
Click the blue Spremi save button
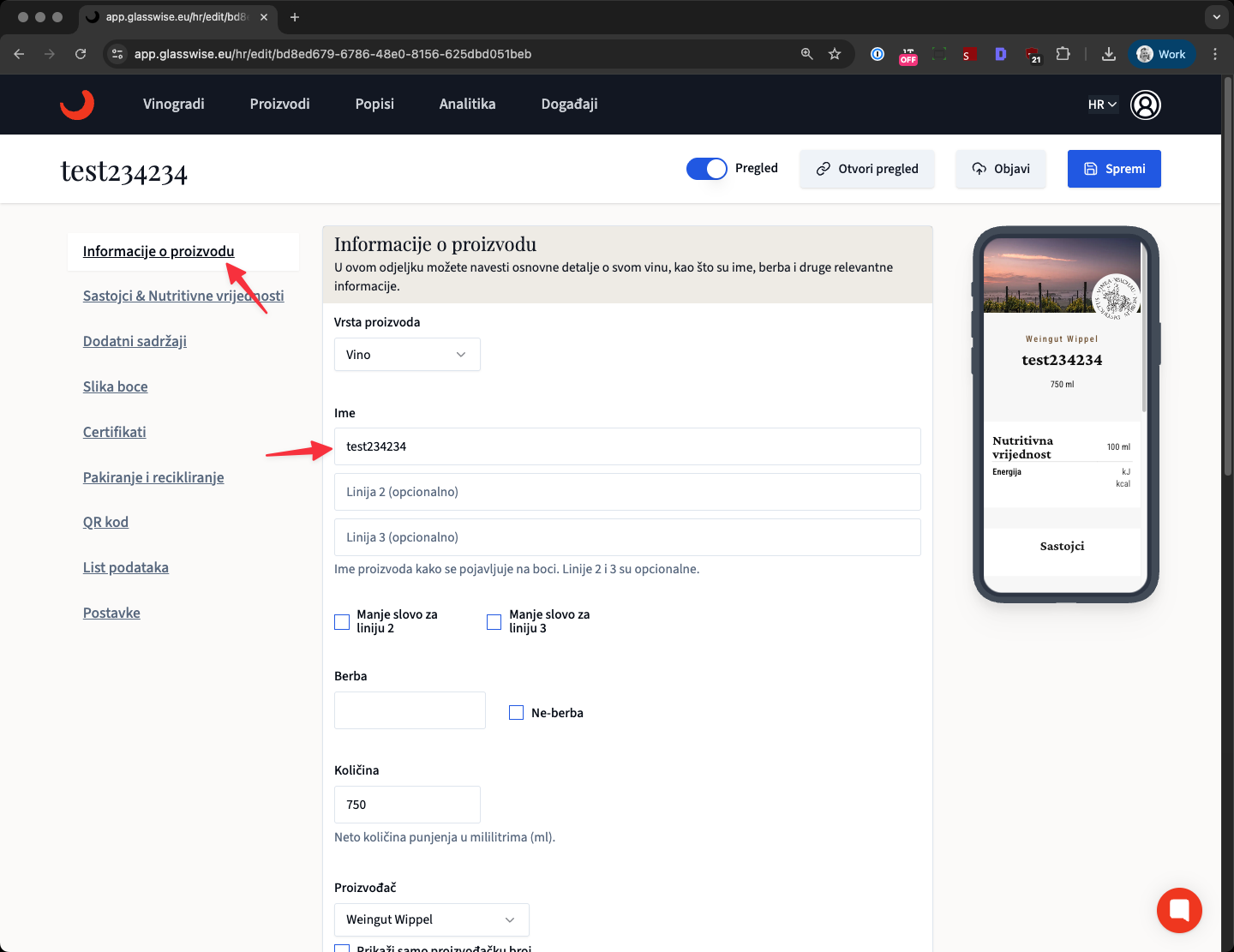(x=1114, y=169)
